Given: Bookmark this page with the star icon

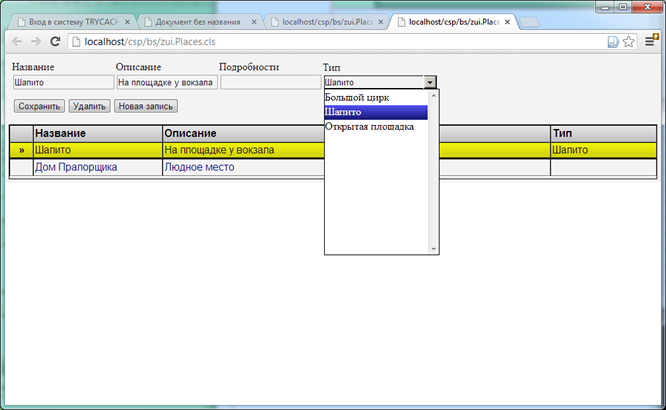Looking at the screenshot, I should pyautogui.click(x=629, y=42).
